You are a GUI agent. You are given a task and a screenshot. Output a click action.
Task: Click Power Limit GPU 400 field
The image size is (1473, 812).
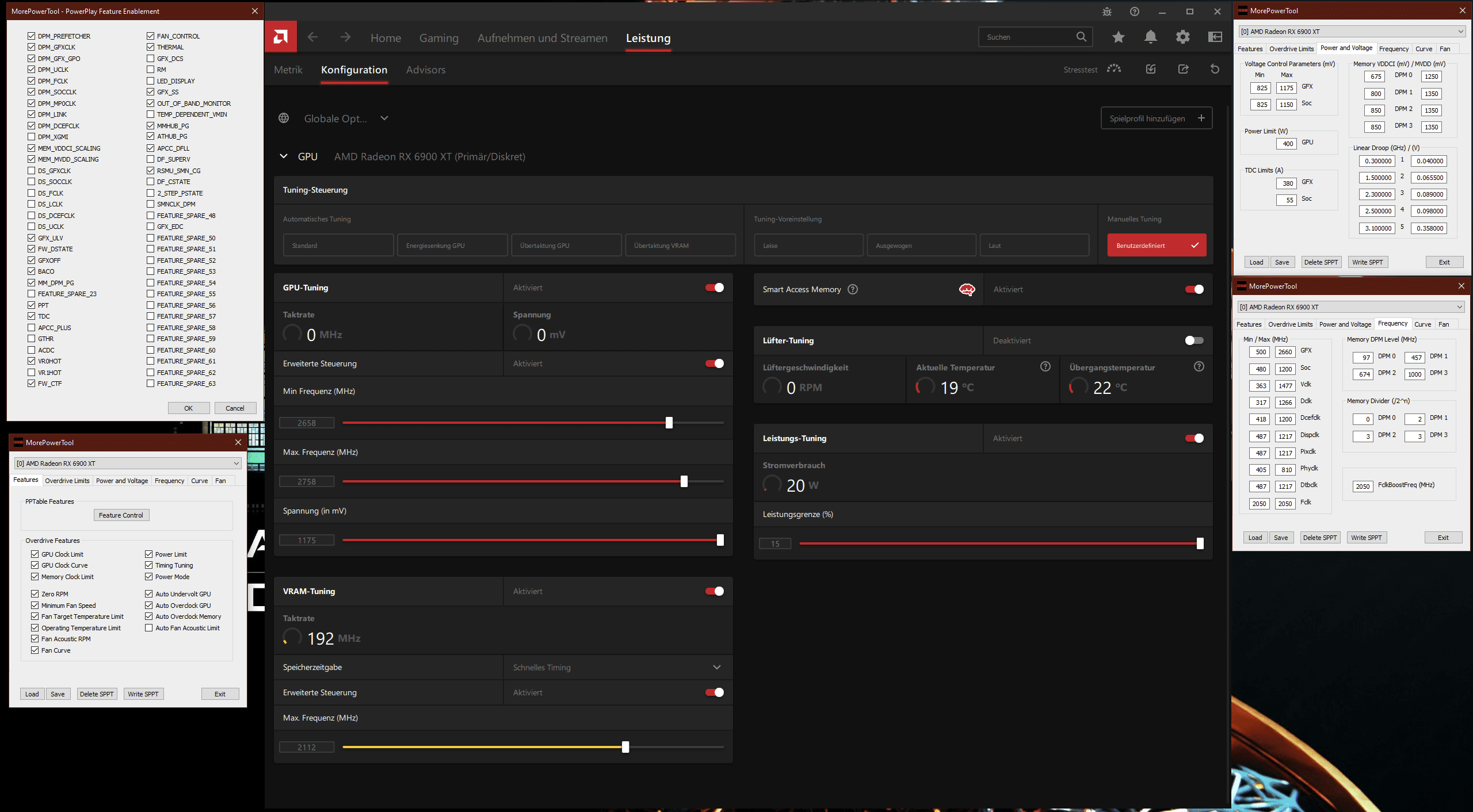click(x=1287, y=144)
